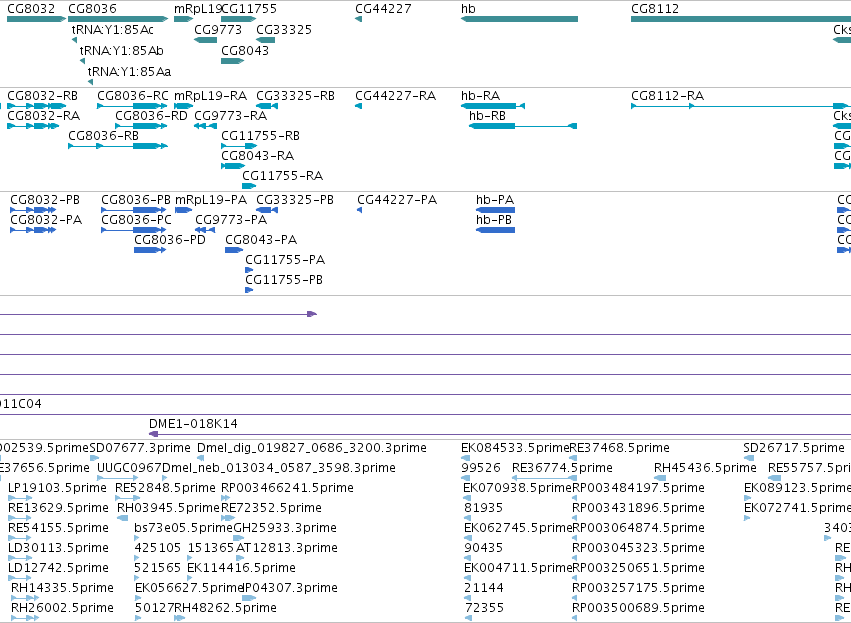
Task: Select the hb-RB transcript label
Action: (x=487, y=116)
